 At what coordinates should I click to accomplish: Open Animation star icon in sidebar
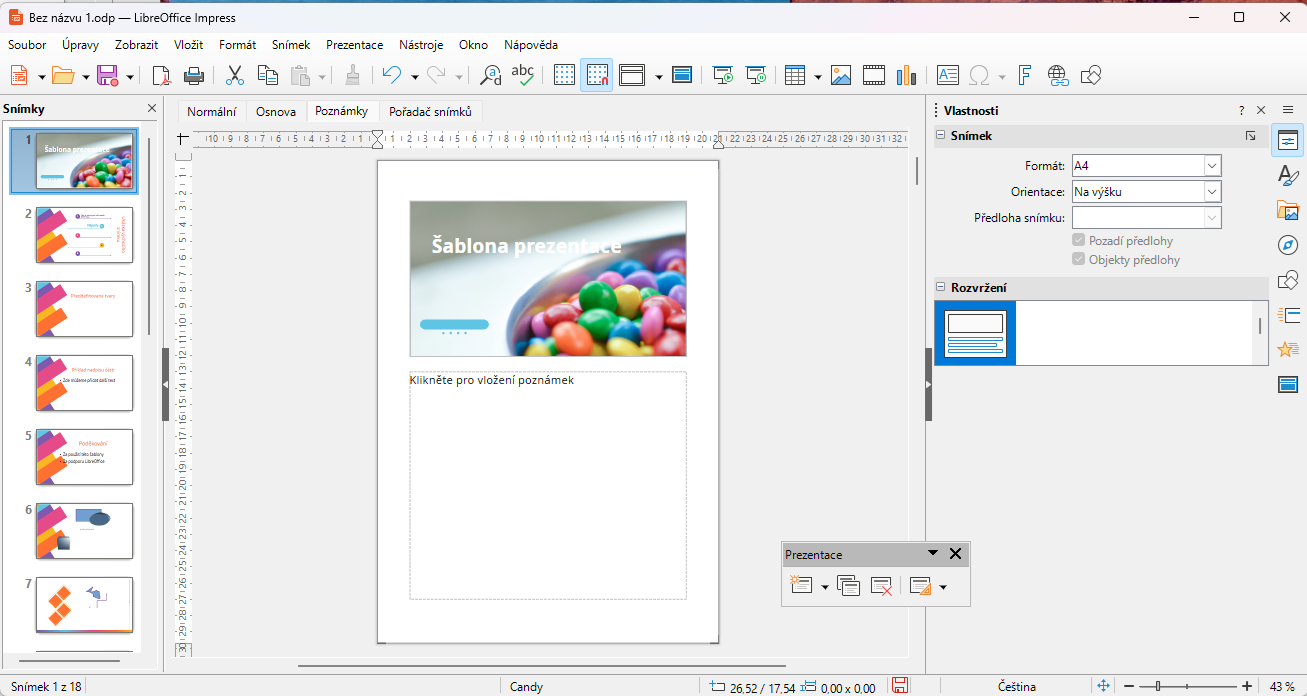click(1288, 350)
